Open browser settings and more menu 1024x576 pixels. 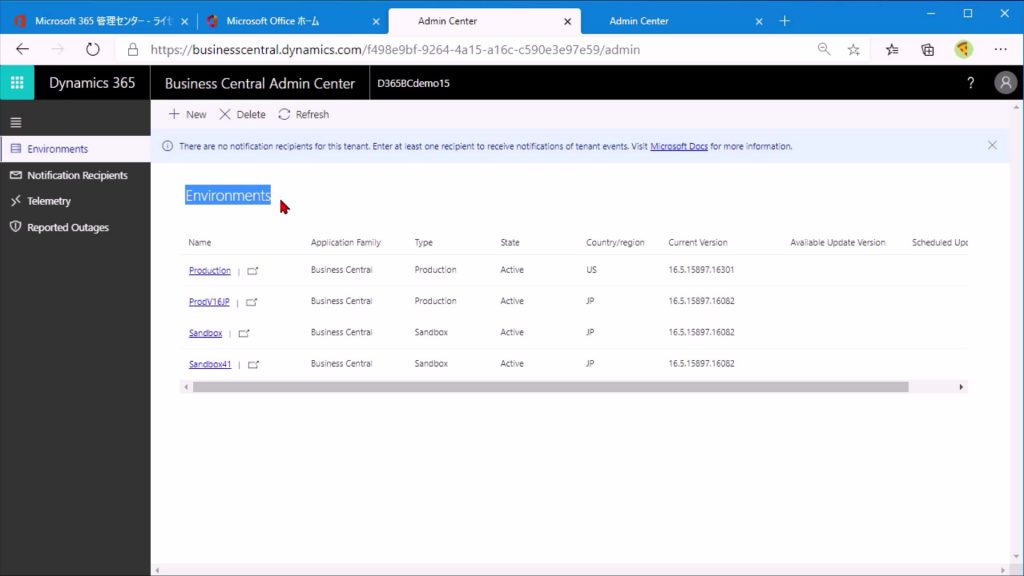coord(1000,50)
